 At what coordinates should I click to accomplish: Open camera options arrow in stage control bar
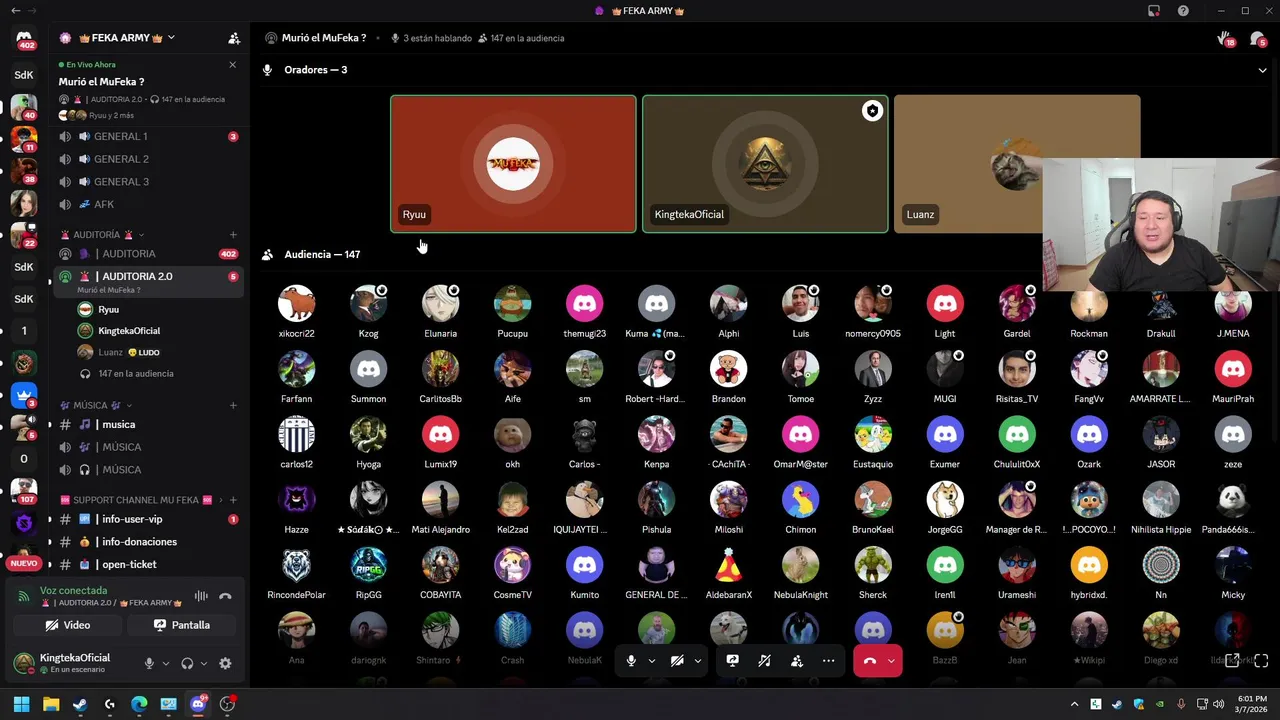698,661
